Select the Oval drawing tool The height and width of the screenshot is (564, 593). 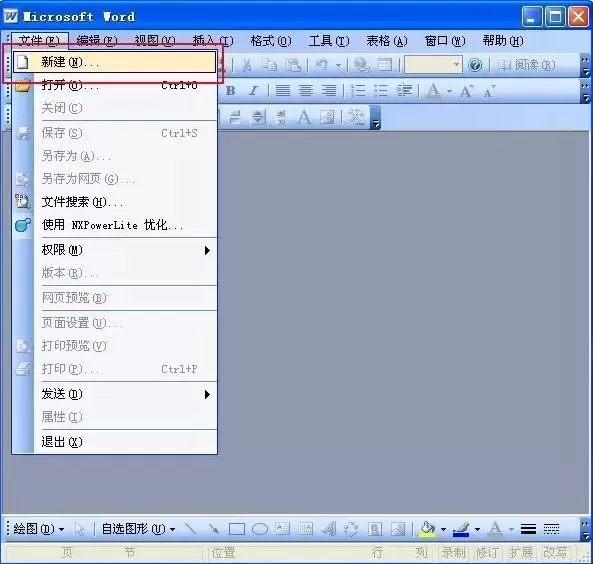[x=260, y=529]
